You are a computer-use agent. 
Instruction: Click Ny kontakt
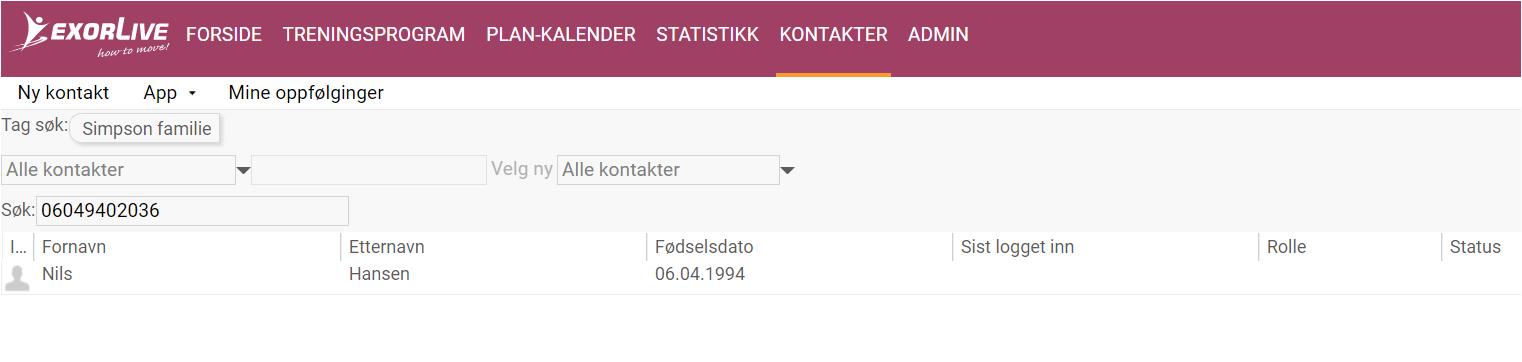click(63, 93)
